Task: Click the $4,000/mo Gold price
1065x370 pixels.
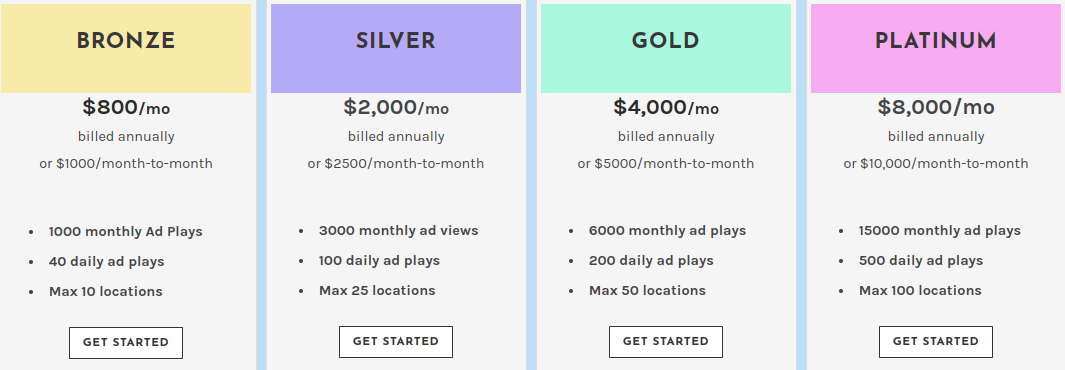Action: click(666, 107)
